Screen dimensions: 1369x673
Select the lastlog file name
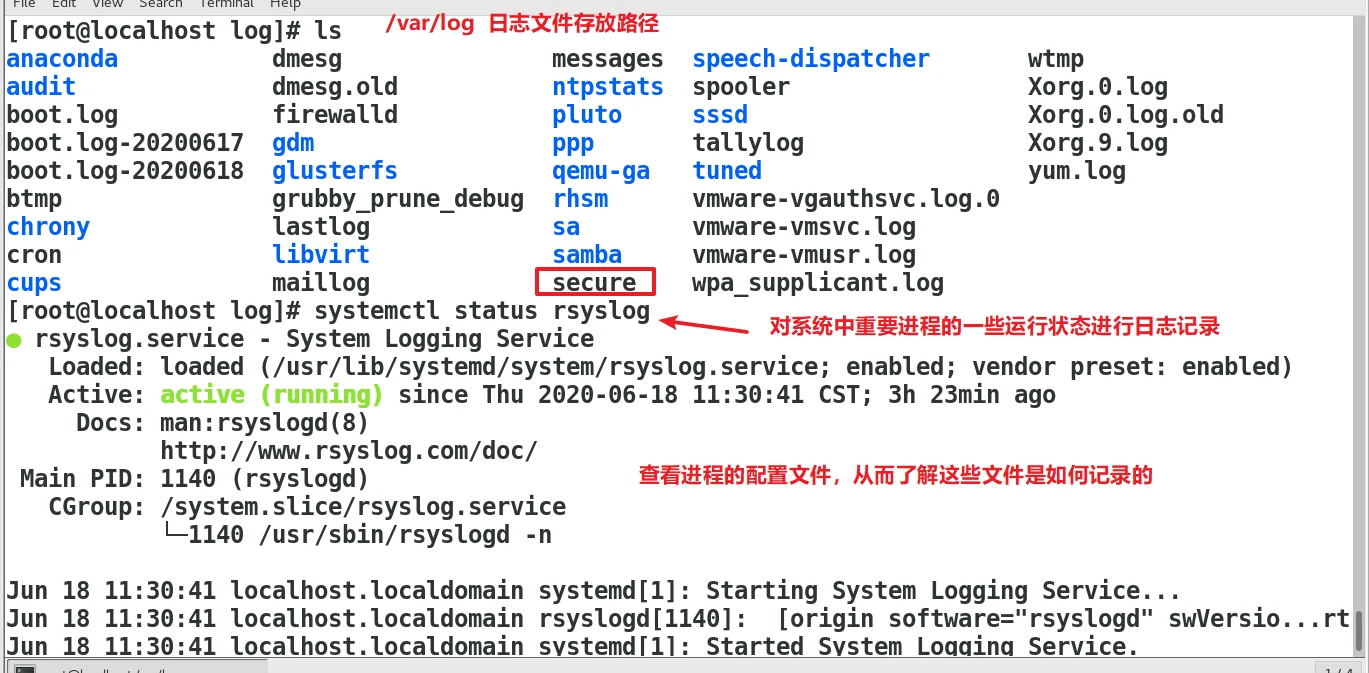321,227
